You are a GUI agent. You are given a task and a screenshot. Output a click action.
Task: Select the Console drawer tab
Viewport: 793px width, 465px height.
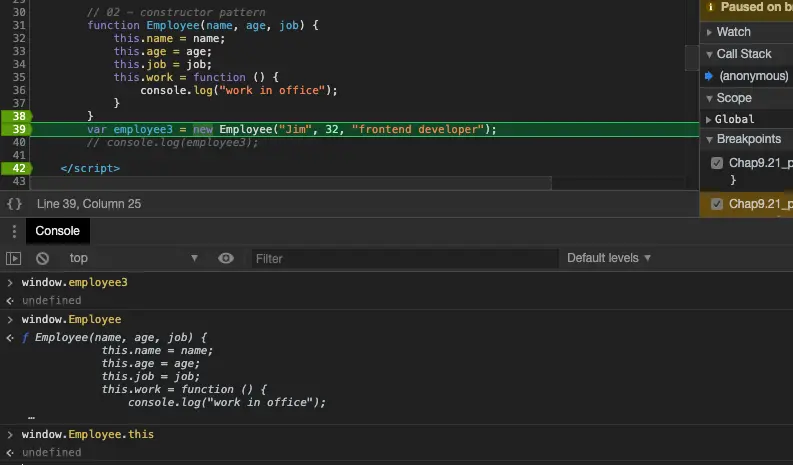[x=58, y=231]
